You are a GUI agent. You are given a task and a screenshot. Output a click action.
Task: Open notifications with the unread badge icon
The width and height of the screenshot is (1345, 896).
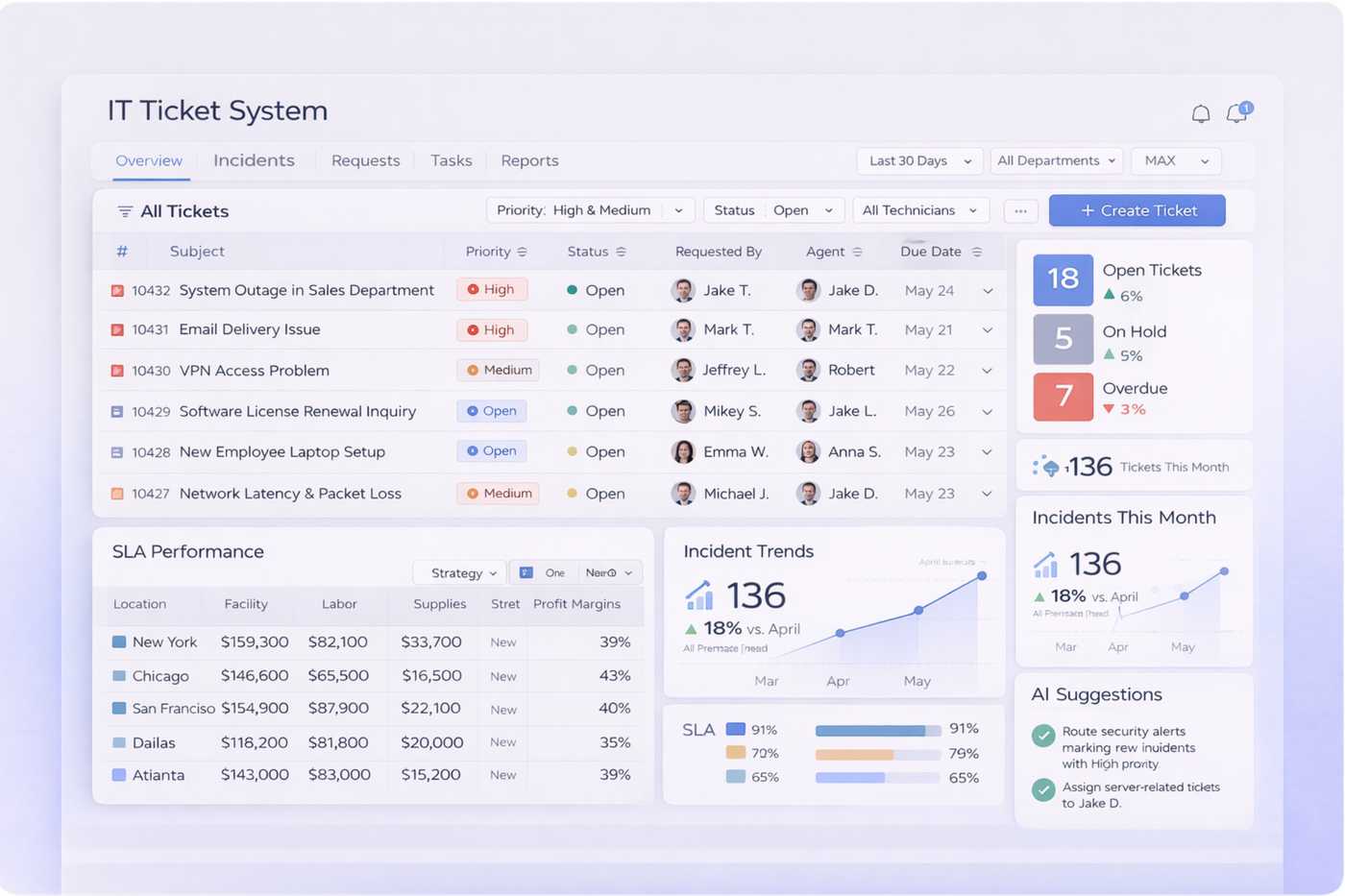tap(1236, 113)
